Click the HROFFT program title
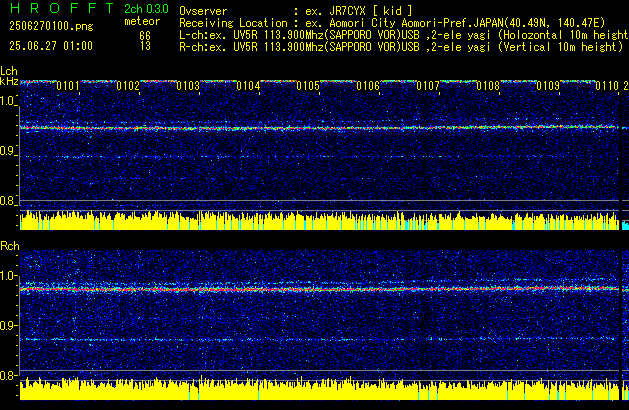This screenshot has width=629, height=410. pos(62,8)
